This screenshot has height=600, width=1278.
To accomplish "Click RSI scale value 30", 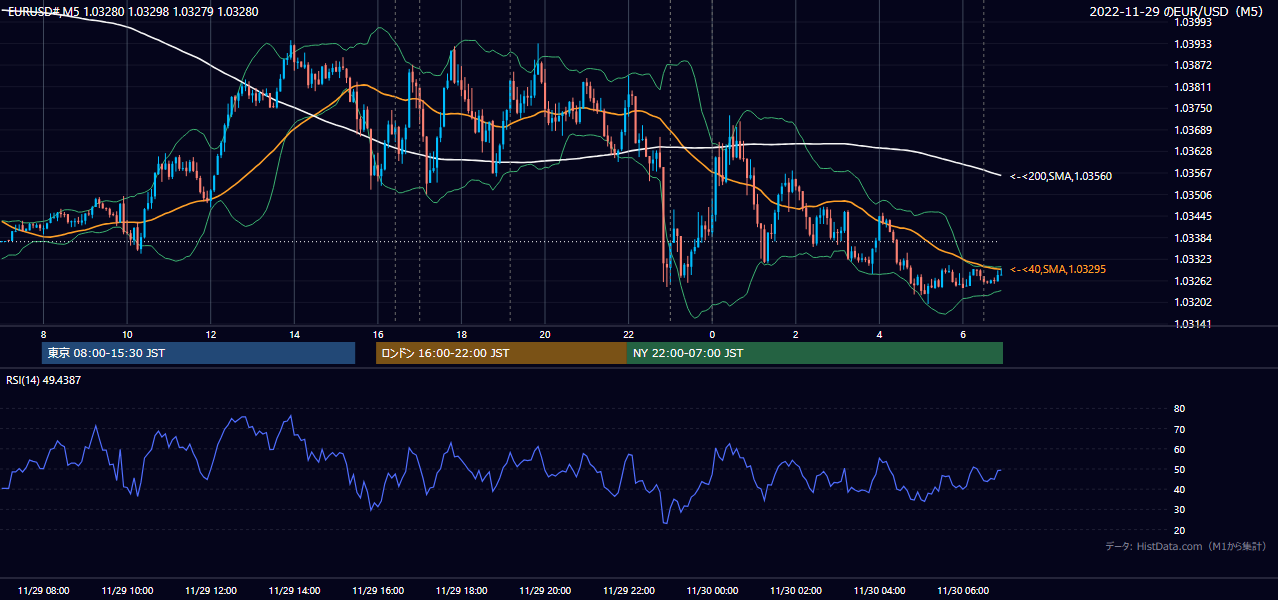I will tap(1180, 509).
